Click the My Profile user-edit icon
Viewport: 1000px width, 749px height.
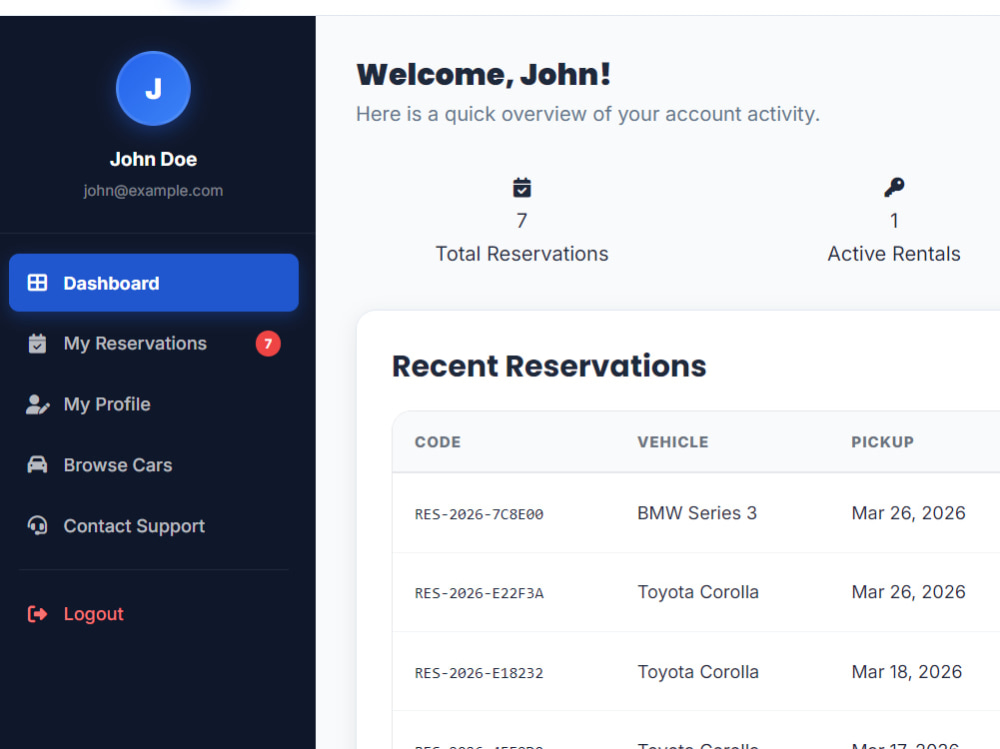coord(38,404)
